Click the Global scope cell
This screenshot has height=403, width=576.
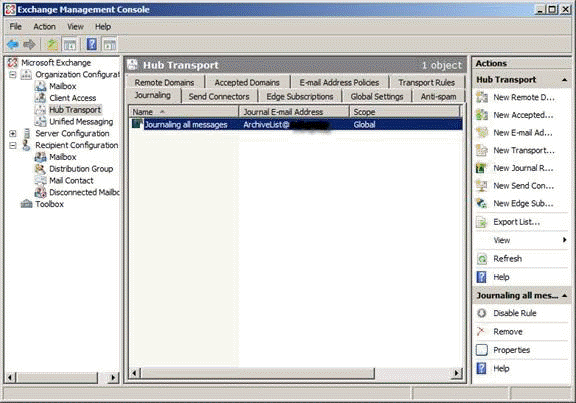tap(364, 125)
